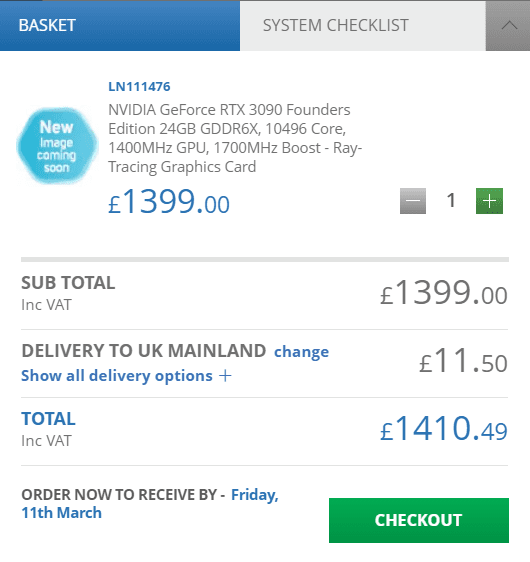Click 'change' next to delivery destination
This screenshot has width=530, height=562.
[x=301, y=352]
